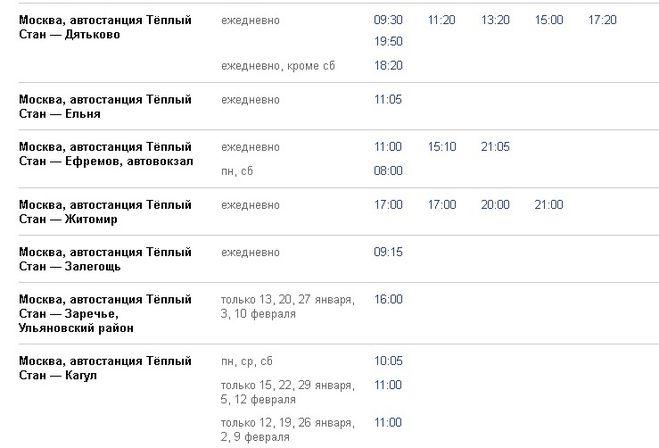This screenshot has height=448, width=659.
Task: Select the 09:15 departure to Залегощь
Action: click(x=388, y=252)
